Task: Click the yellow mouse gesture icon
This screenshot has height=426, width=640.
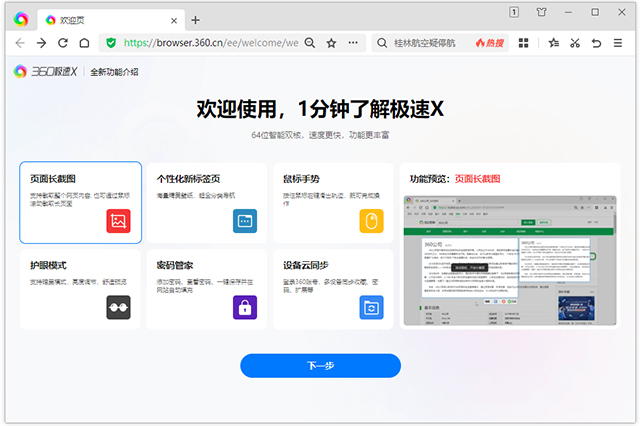Action: click(371, 221)
